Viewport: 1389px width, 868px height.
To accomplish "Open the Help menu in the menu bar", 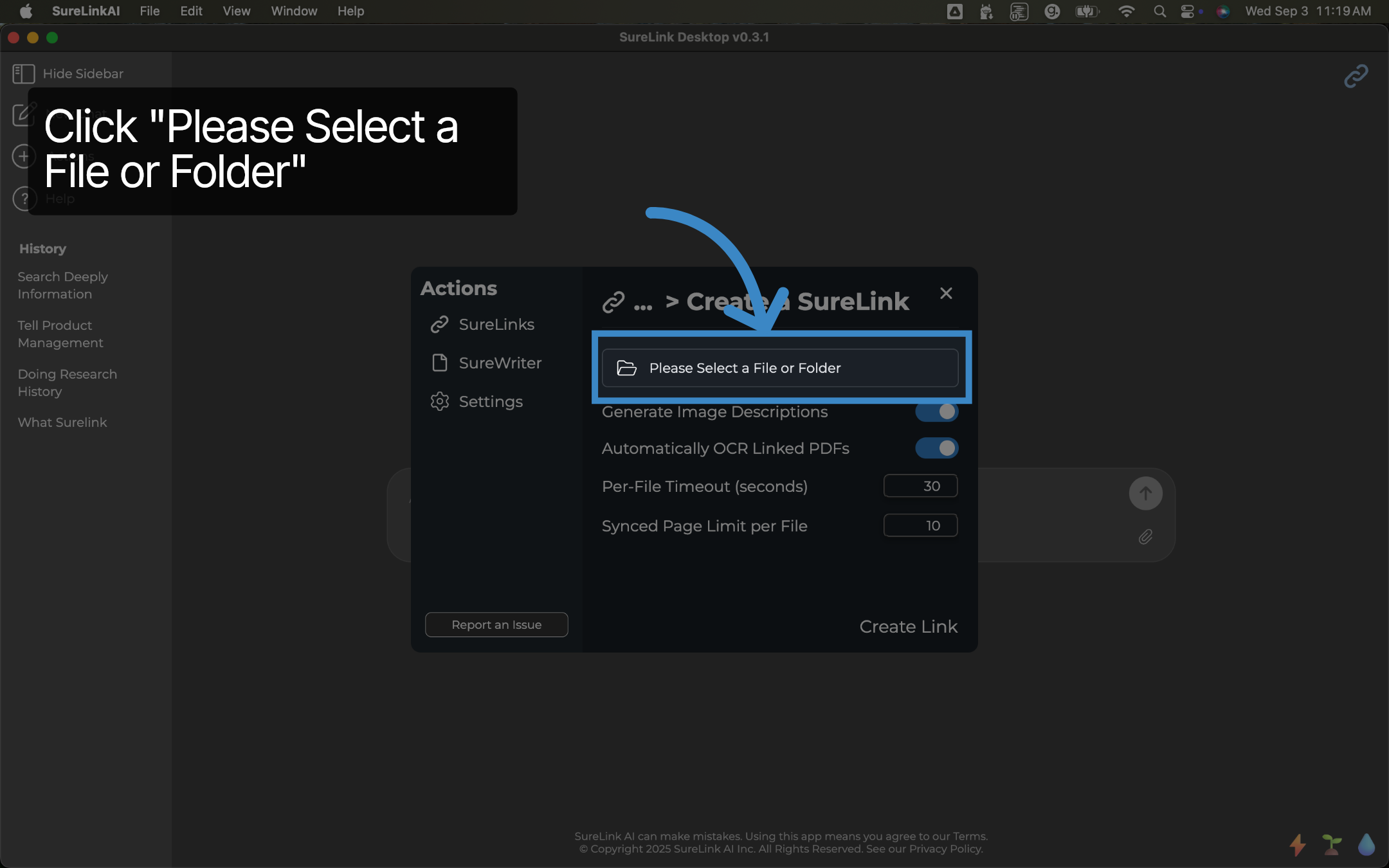I will [350, 11].
